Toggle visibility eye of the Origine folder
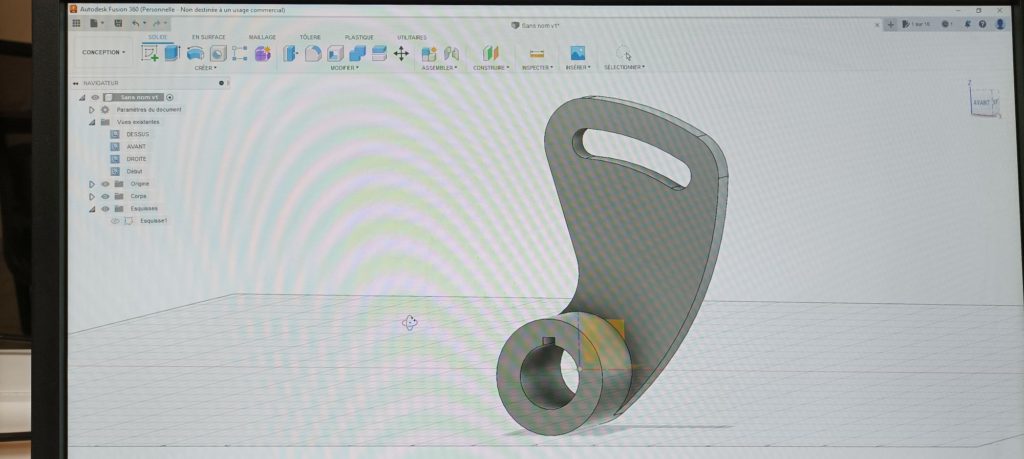This screenshot has width=1024, height=459. (x=104, y=184)
